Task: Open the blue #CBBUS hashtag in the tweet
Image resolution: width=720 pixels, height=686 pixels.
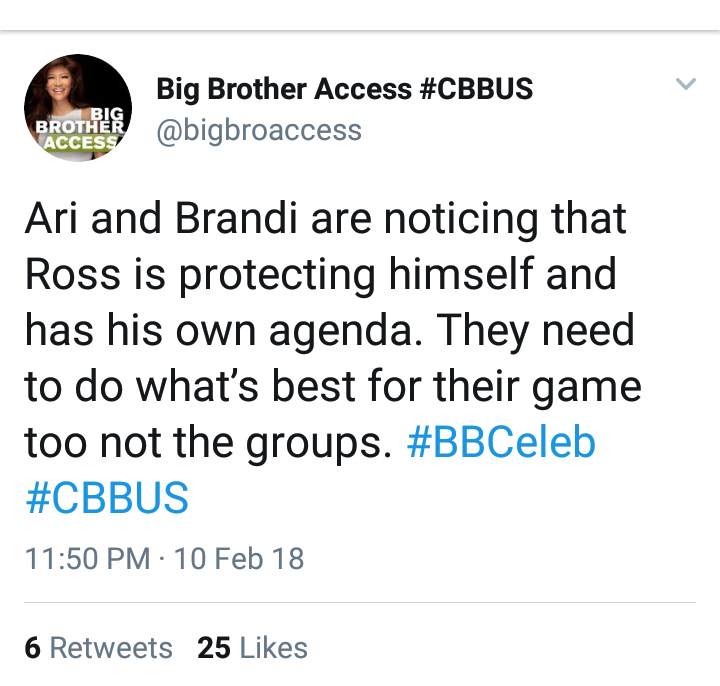Action: [107, 498]
